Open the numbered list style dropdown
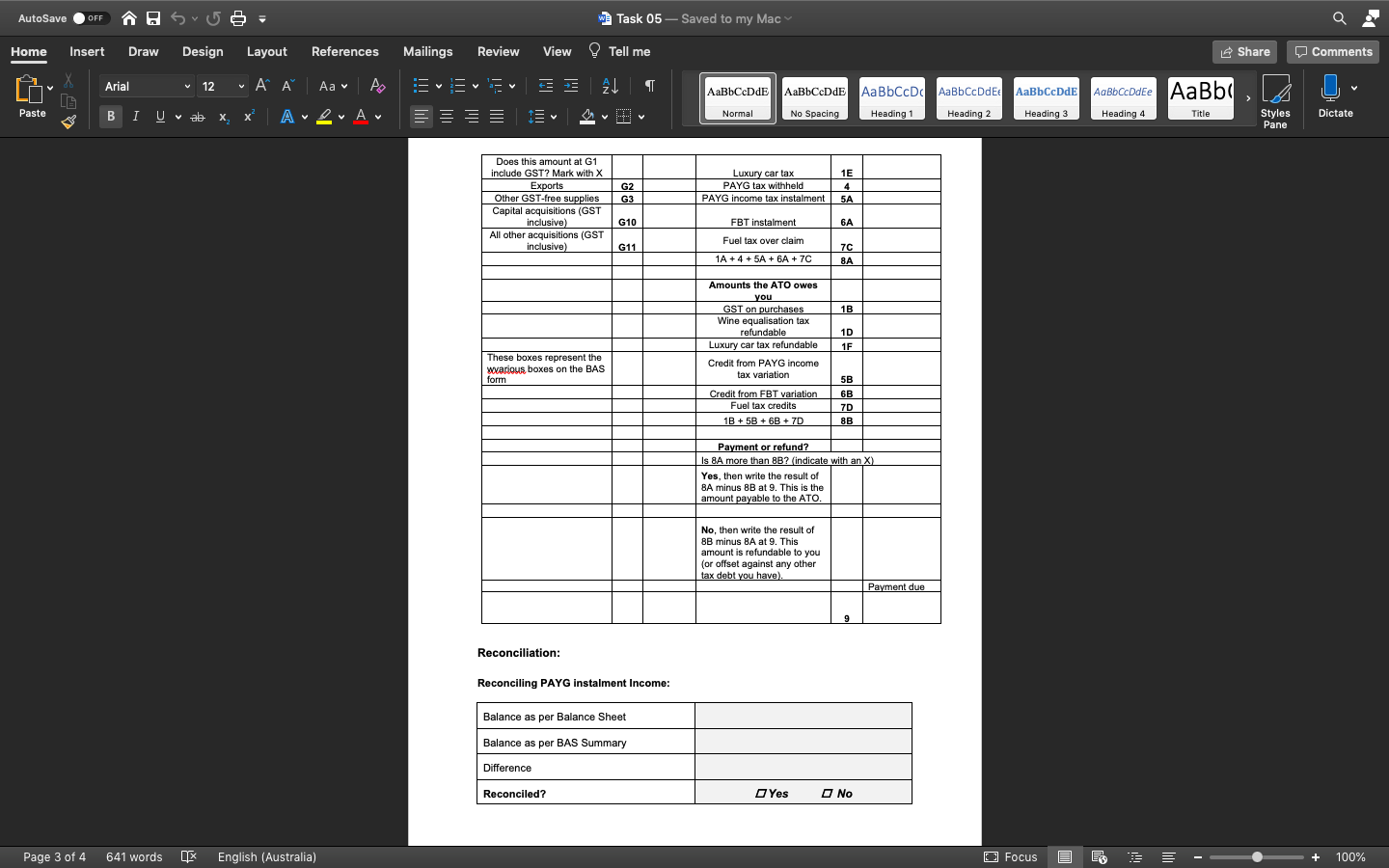Viewport: 1389px width, 868px height. [x=476, y=87]
